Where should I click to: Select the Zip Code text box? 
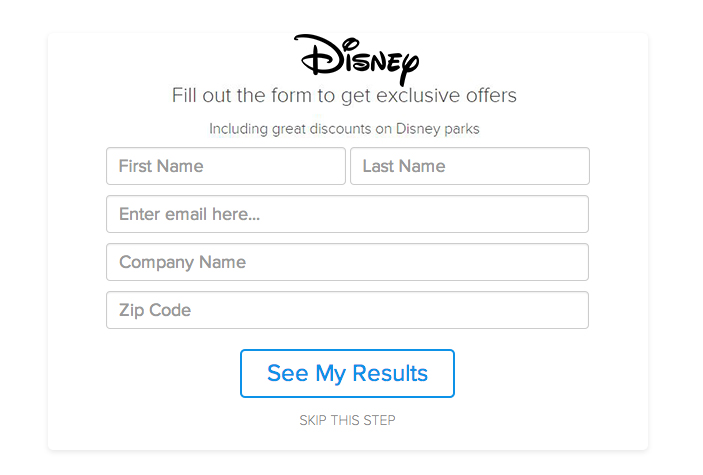347,310
